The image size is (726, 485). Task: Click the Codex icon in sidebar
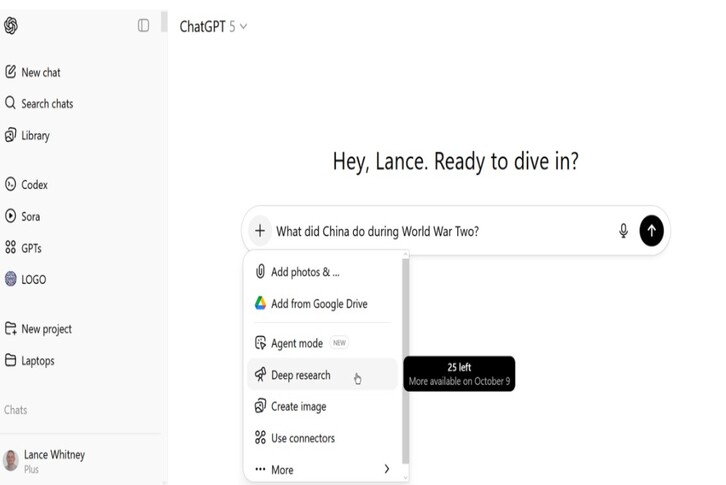10,184
